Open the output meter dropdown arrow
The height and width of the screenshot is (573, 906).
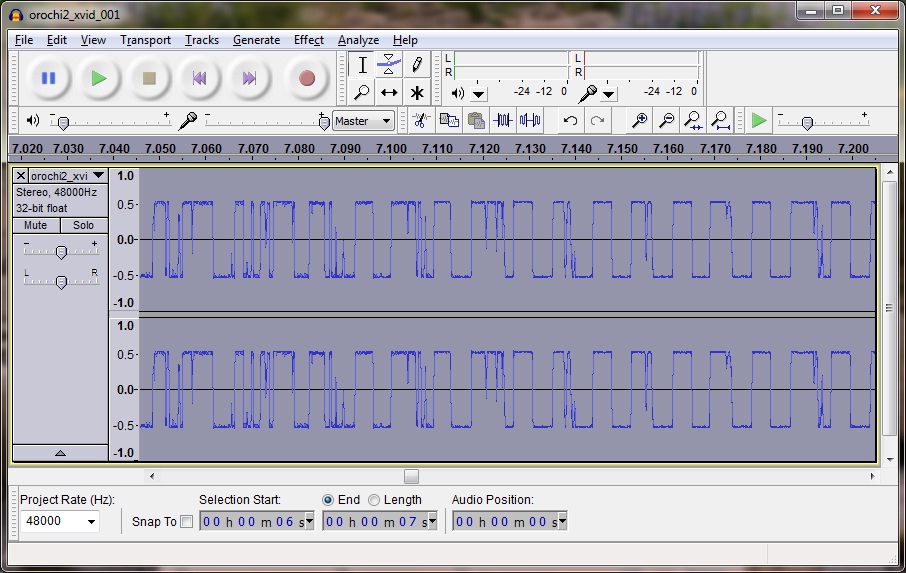479,94
